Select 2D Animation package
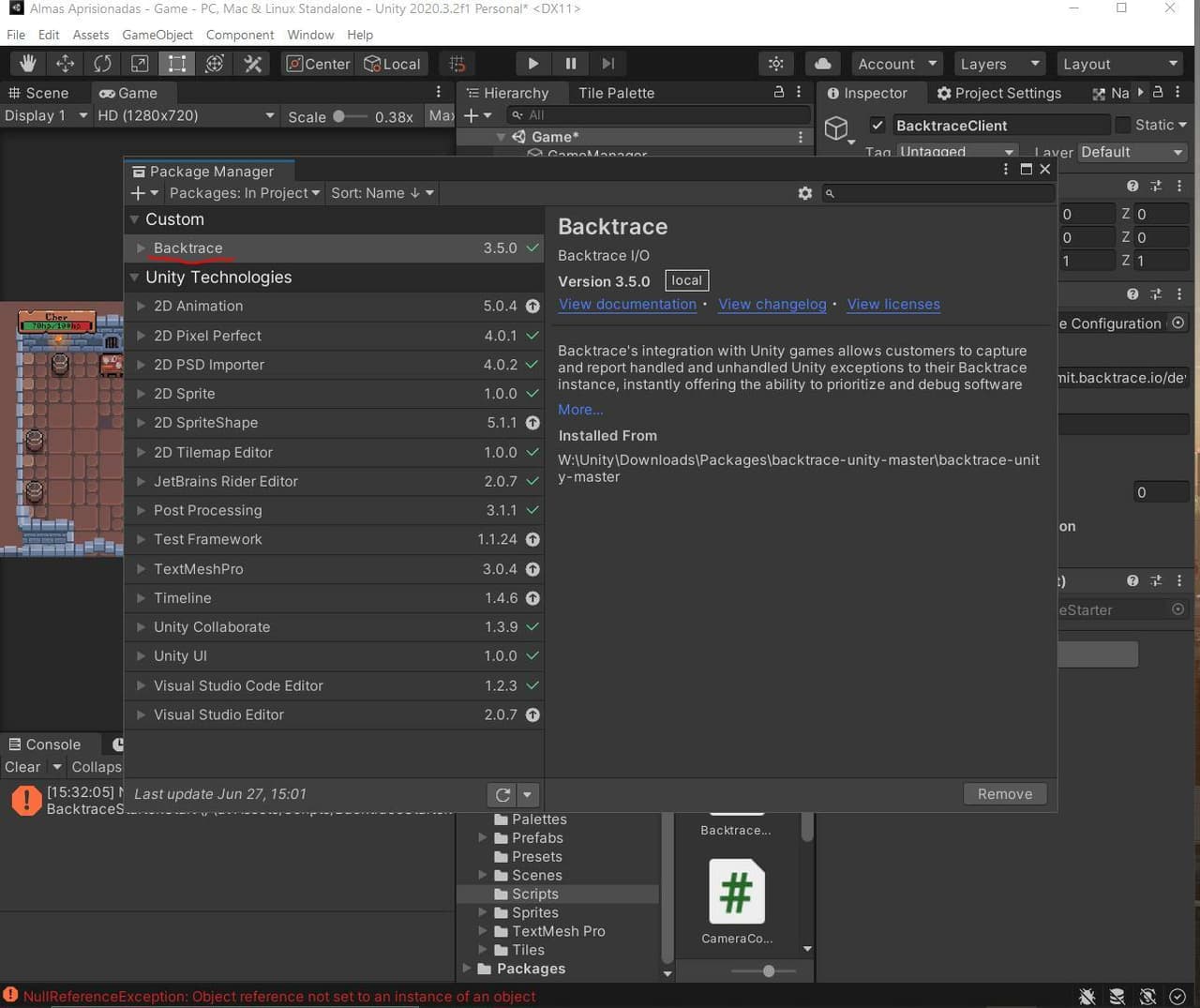Viewport: 1200px width, 1008px height. pyautogui.click(x=334, y=306)
